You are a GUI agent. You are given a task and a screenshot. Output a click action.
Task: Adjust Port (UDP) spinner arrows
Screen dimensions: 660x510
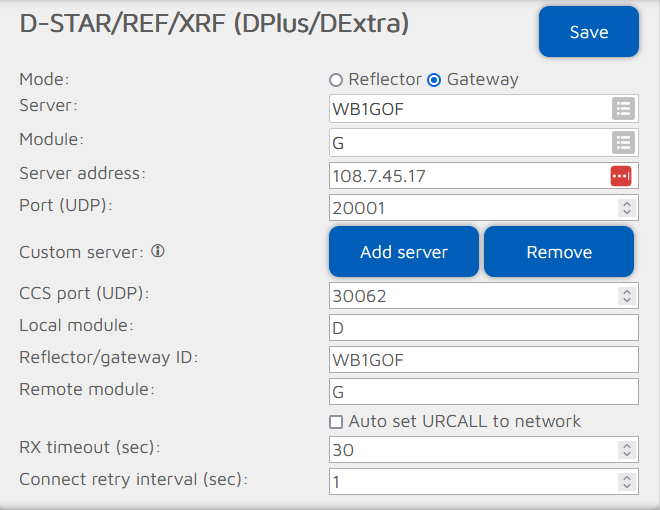click(626, 208)
